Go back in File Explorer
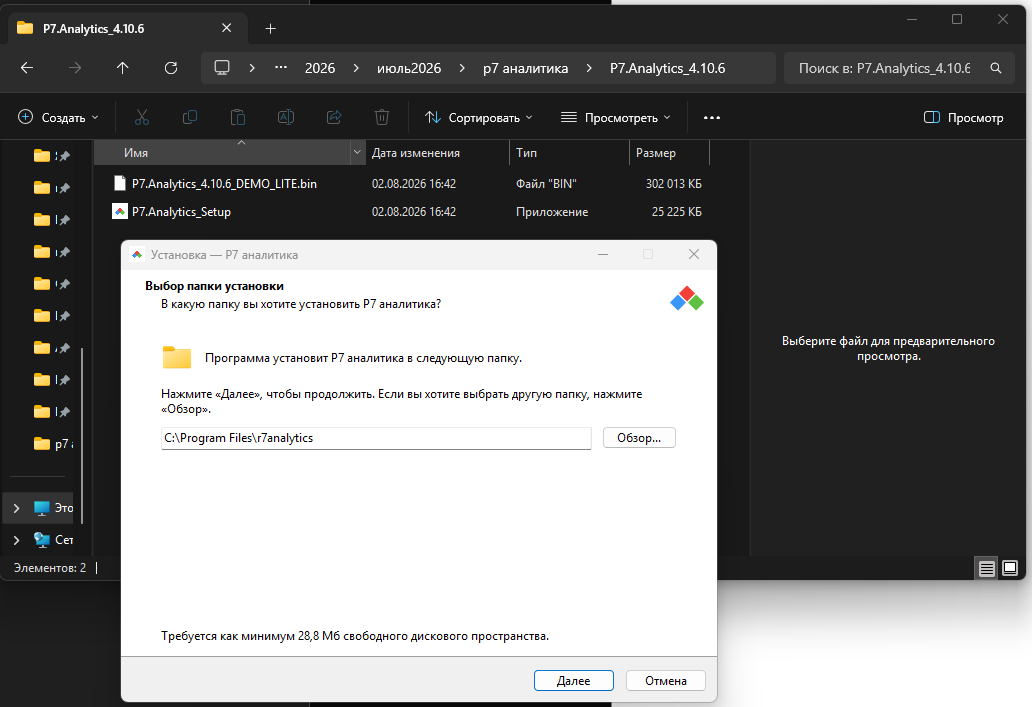1032x707 pixels. pyautogui.click(x=27, y=68)
